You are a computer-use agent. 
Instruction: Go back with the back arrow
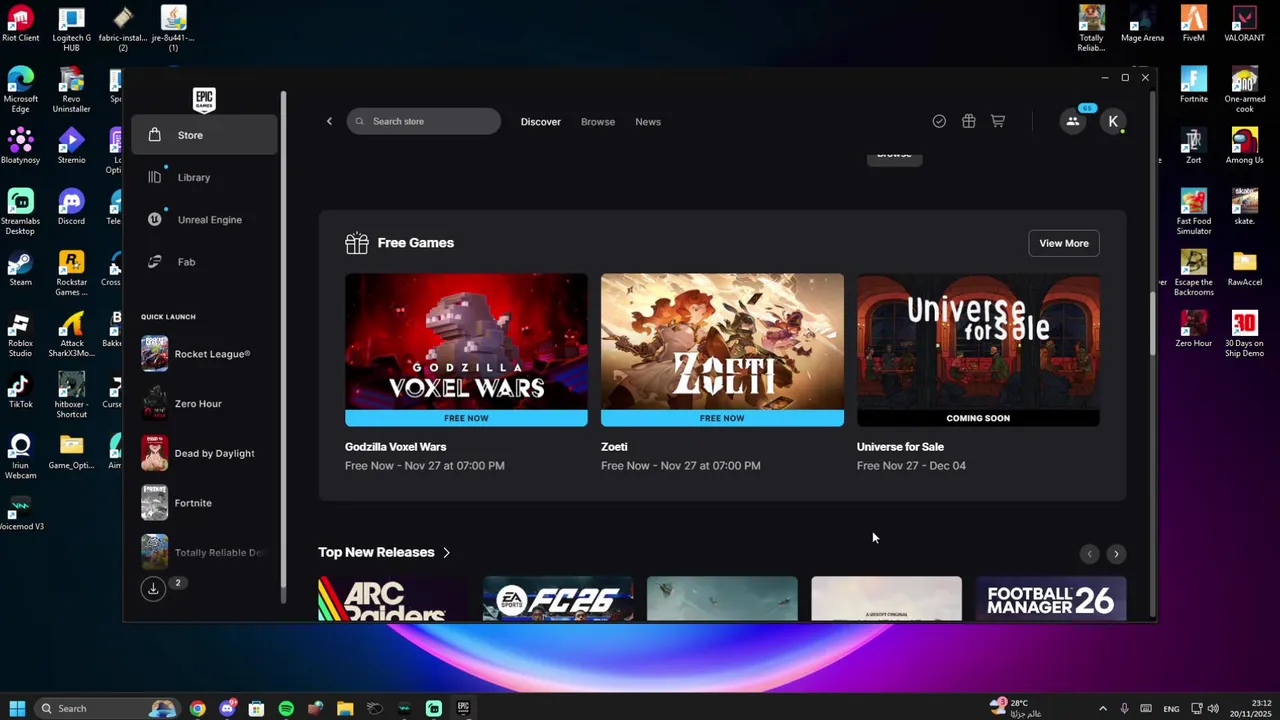pos(329,121)
